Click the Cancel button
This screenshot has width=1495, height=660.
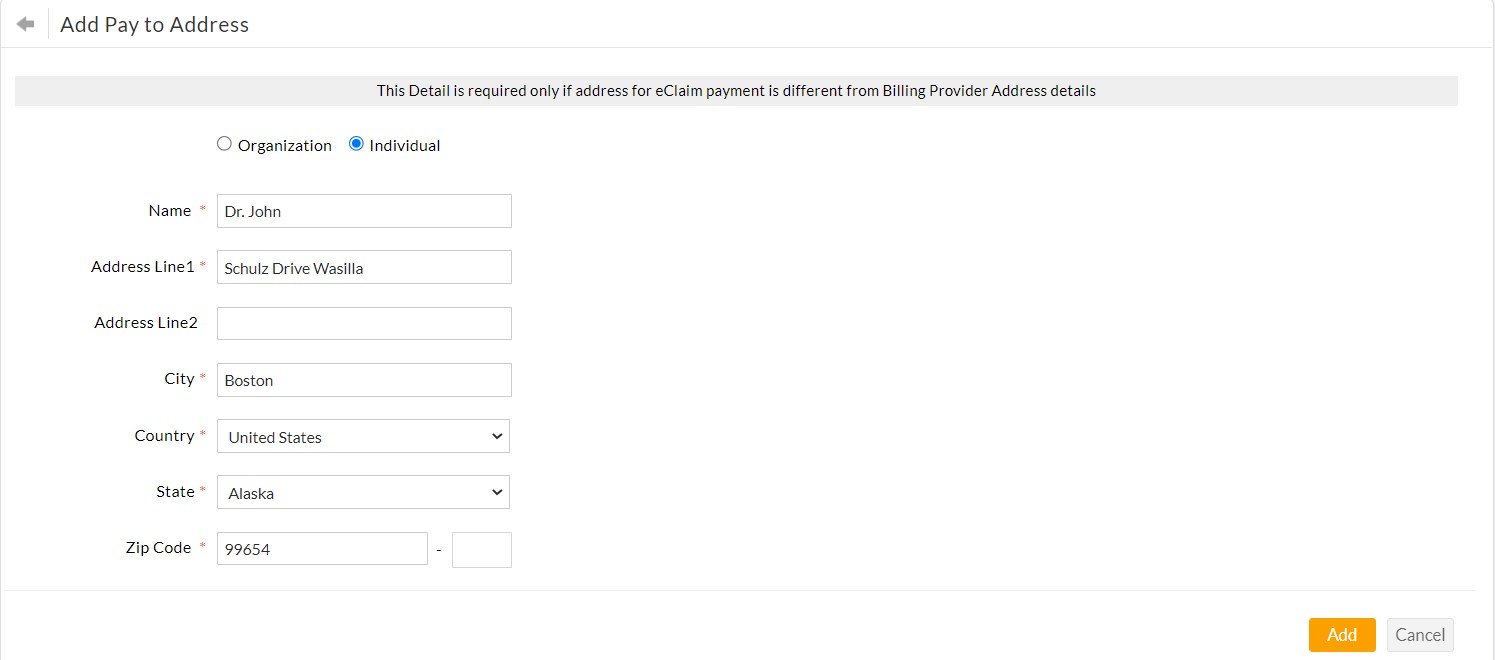(1420, 634)
